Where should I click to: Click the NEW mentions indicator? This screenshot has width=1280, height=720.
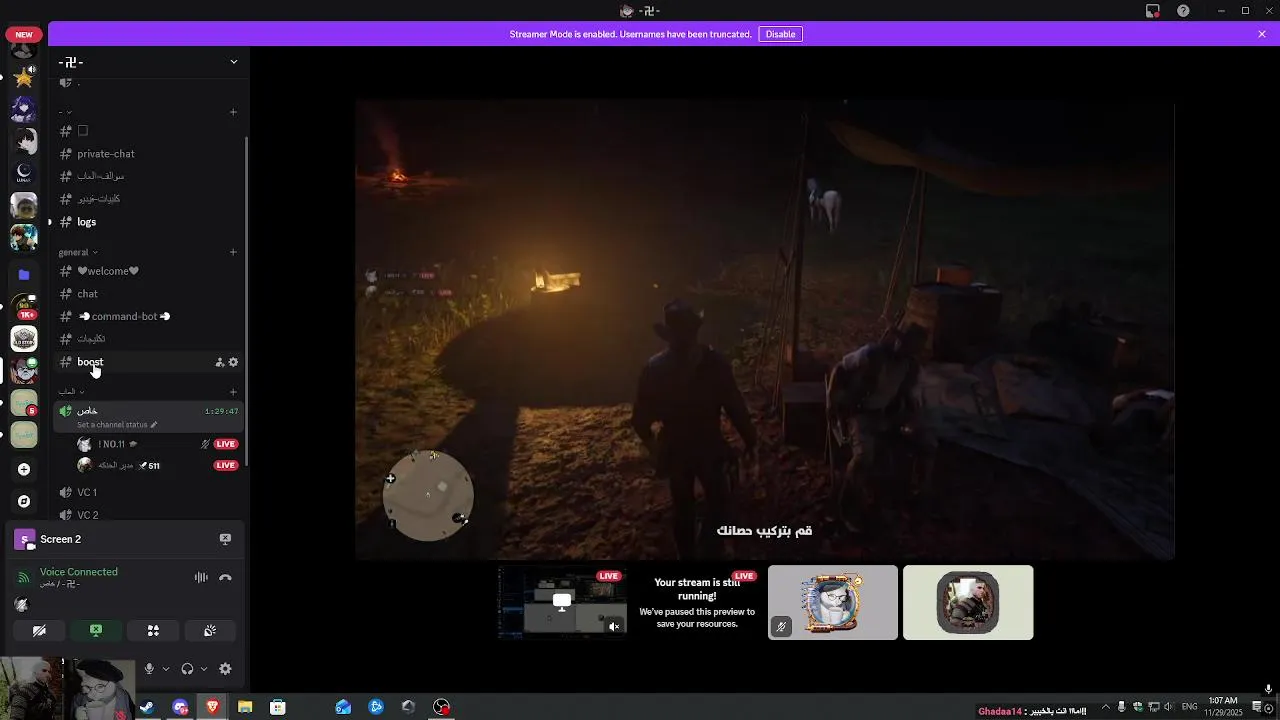click(24, 34)
